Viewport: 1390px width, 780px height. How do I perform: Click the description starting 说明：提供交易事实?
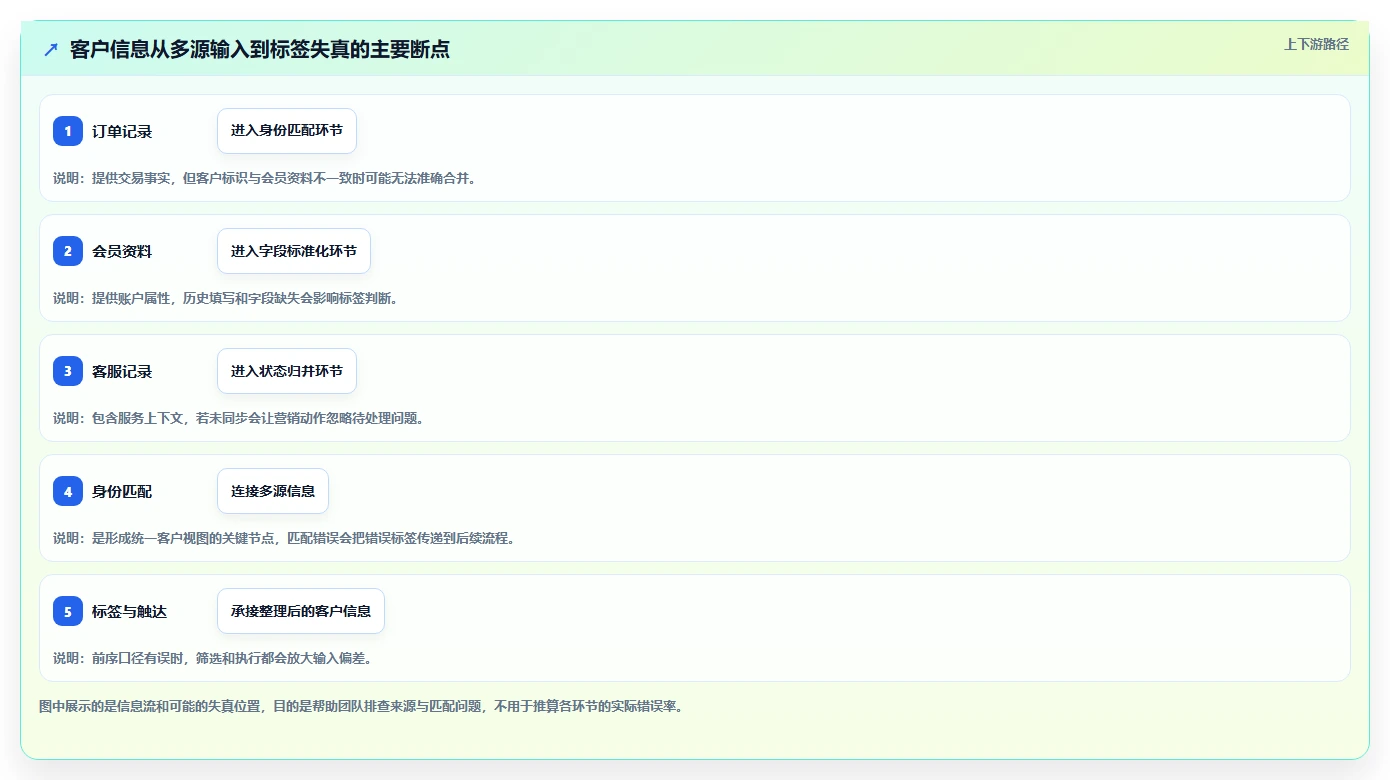(265, 178)
